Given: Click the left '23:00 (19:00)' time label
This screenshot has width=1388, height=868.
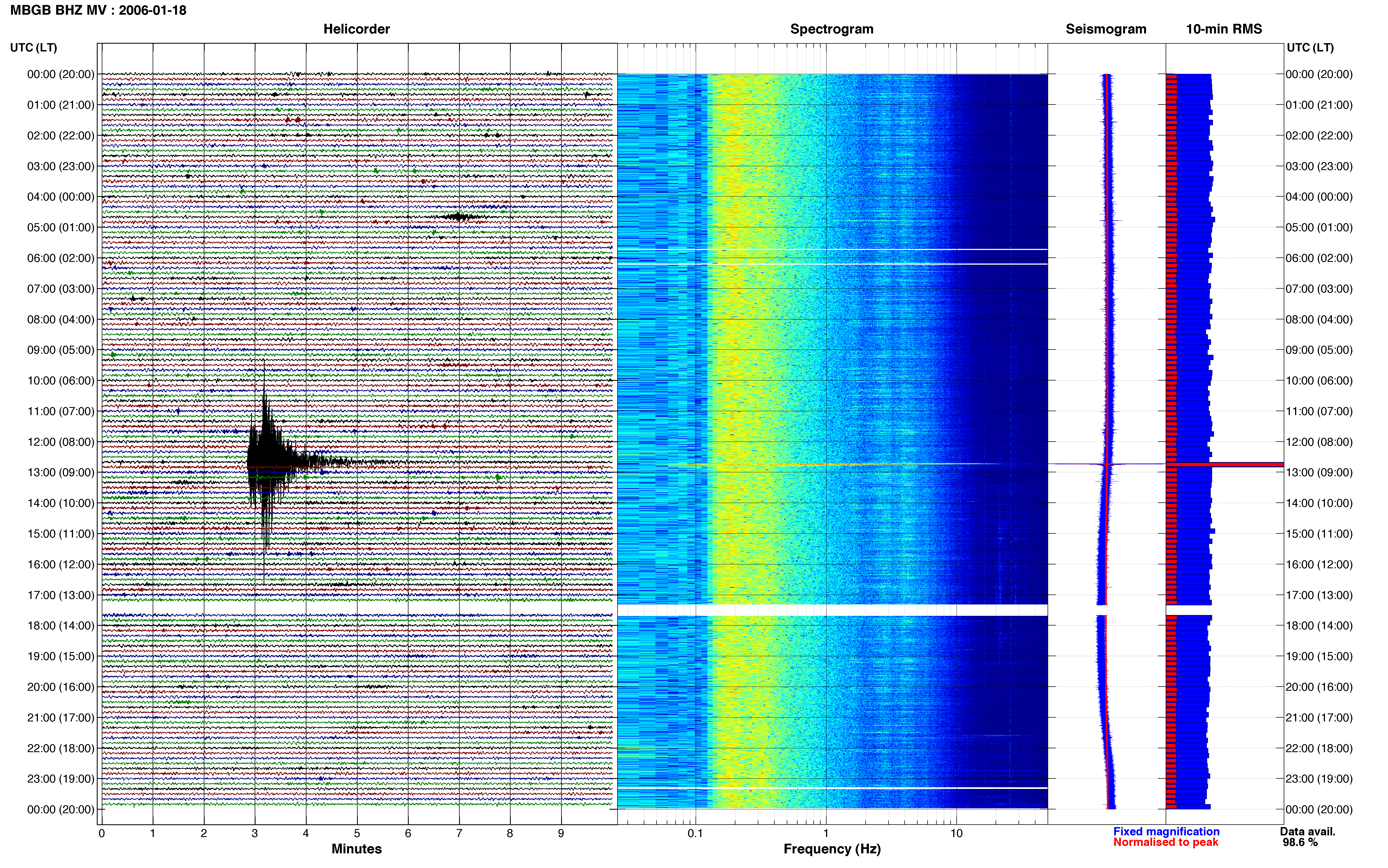Looking at the screenshot, I should click(61, 779).
